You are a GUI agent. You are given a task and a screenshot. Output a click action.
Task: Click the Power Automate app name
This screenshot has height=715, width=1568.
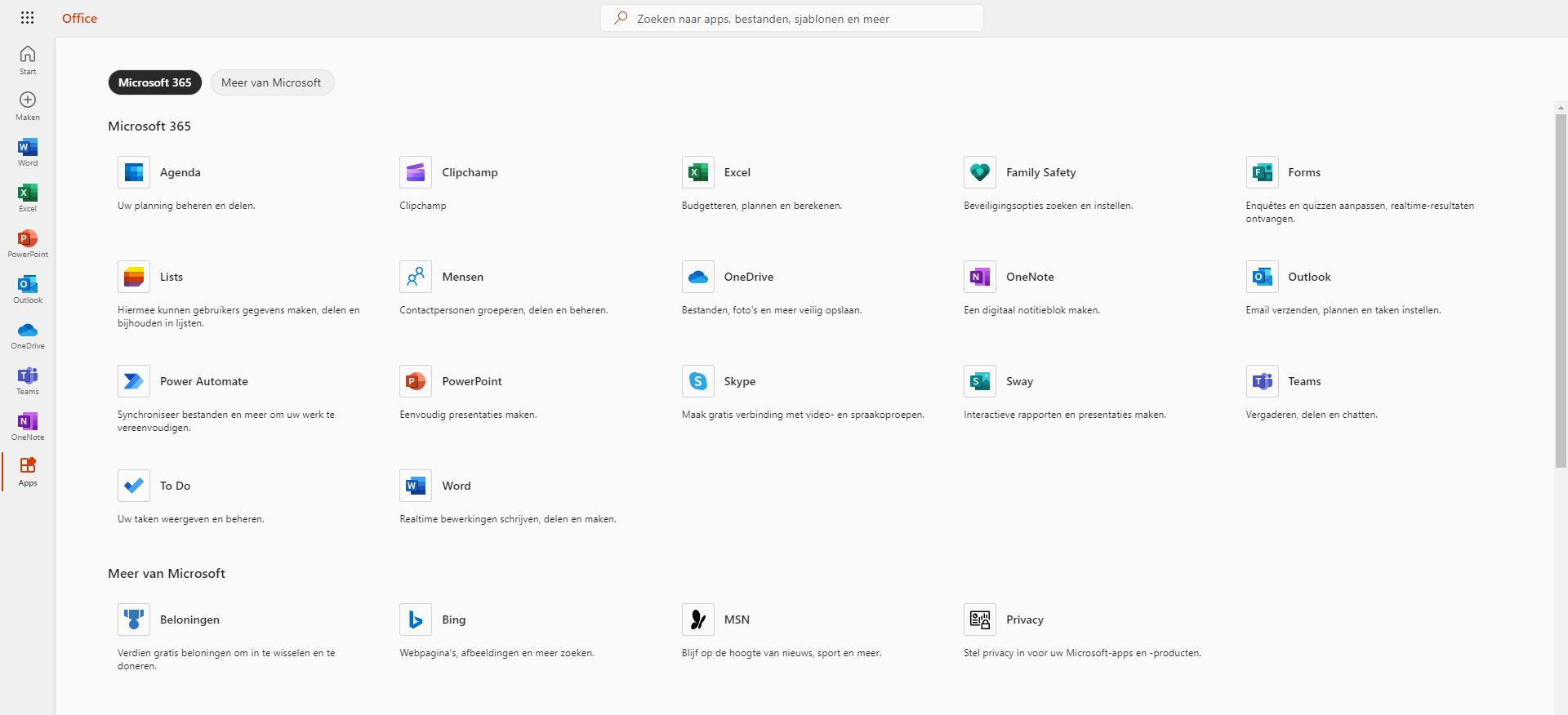coord(204,381)
